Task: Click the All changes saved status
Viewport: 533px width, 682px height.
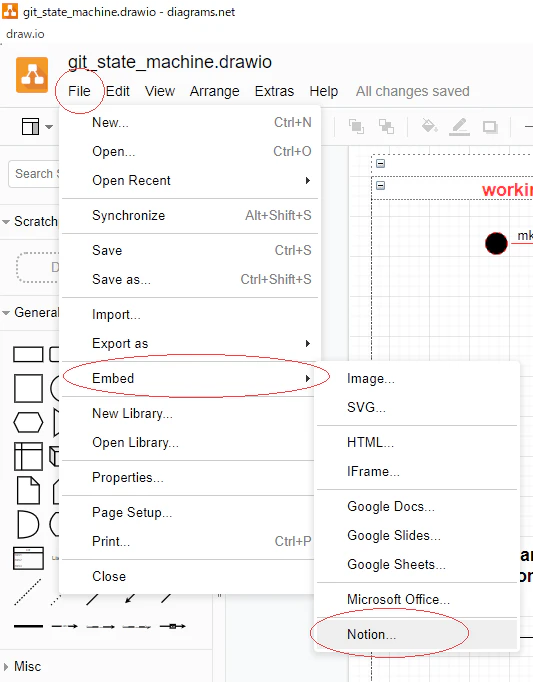Action: point(412,91)
